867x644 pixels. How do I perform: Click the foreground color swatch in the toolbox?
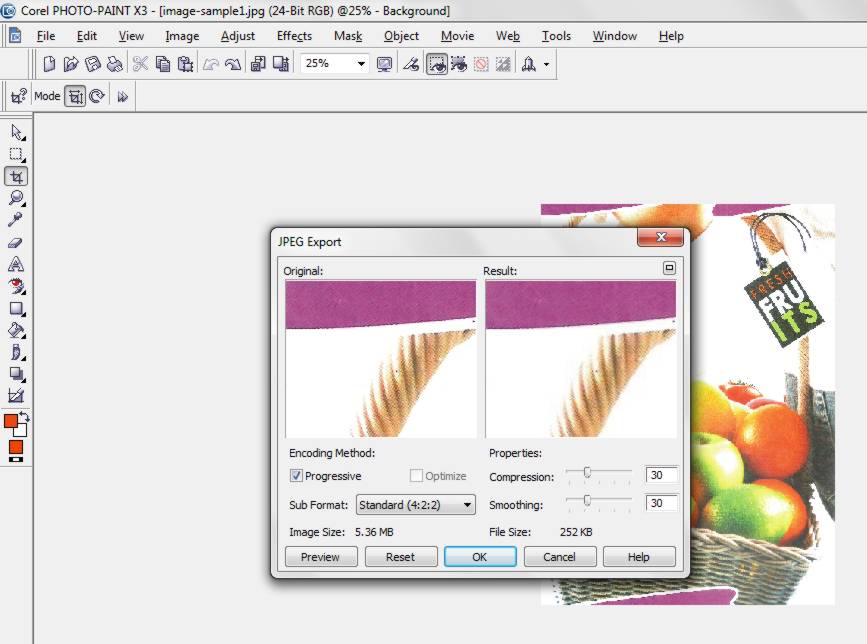coord(12,422)
